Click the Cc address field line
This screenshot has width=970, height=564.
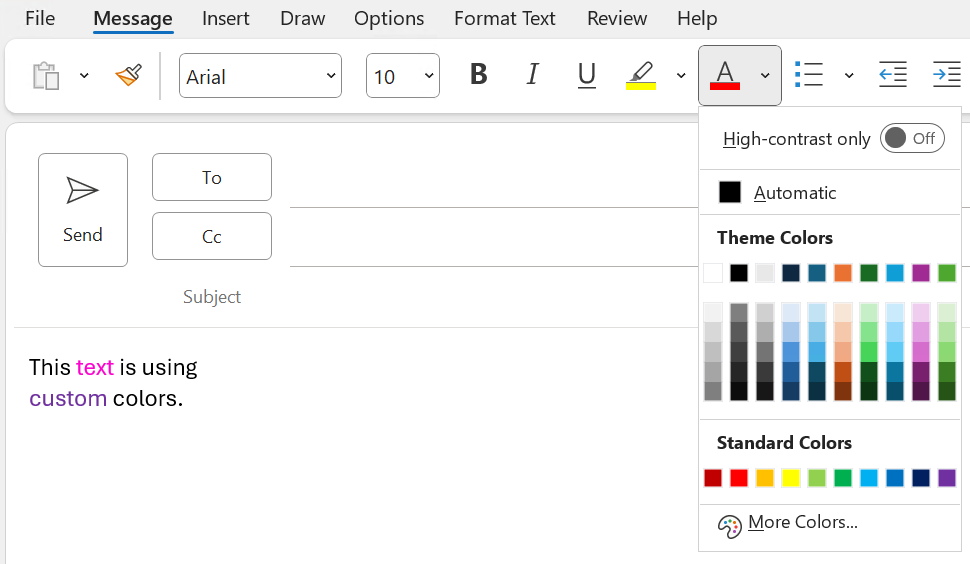[x=494, y=239]
